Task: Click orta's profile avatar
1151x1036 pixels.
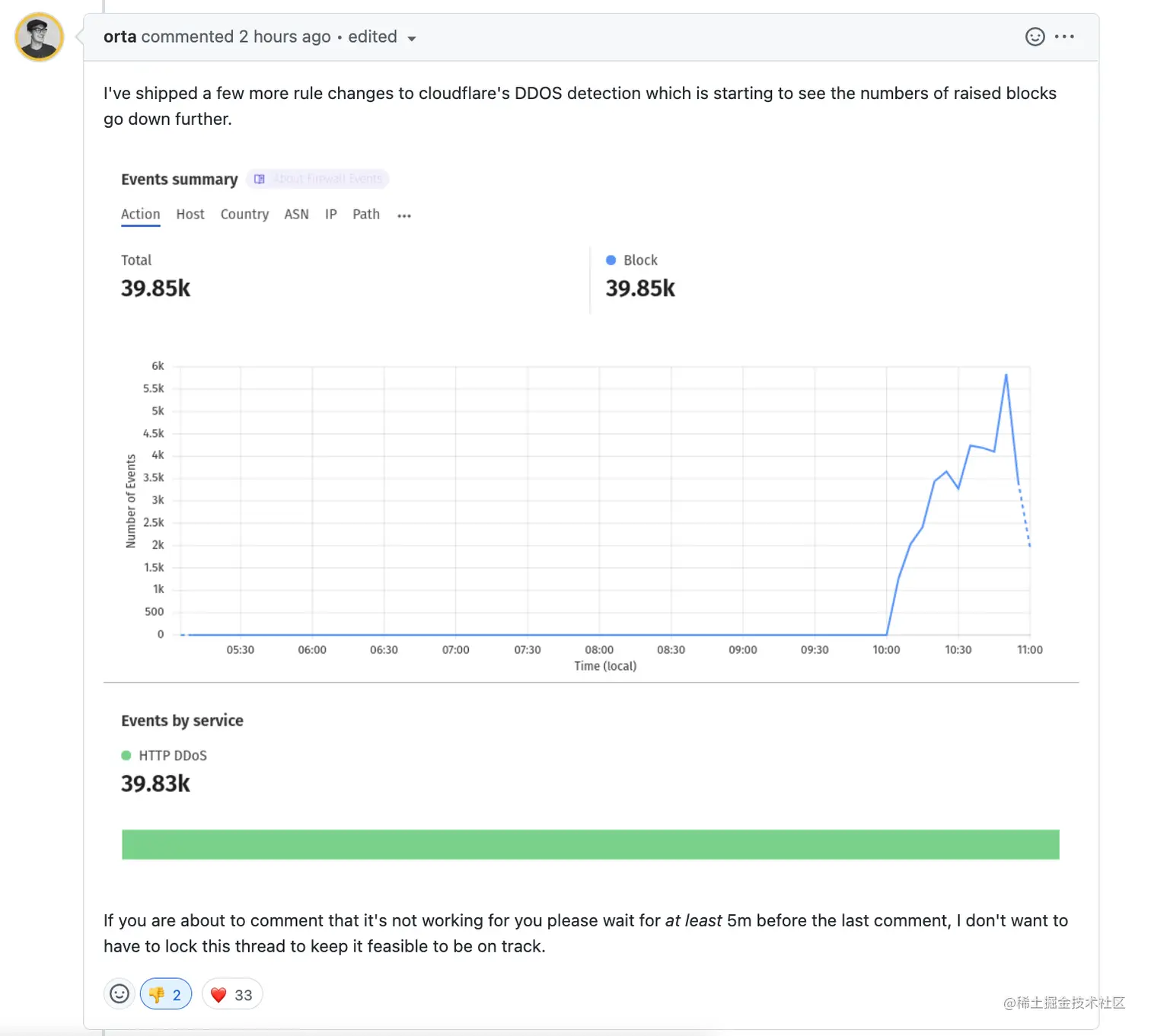Action: pyautogui.click(x=39, y=37)
